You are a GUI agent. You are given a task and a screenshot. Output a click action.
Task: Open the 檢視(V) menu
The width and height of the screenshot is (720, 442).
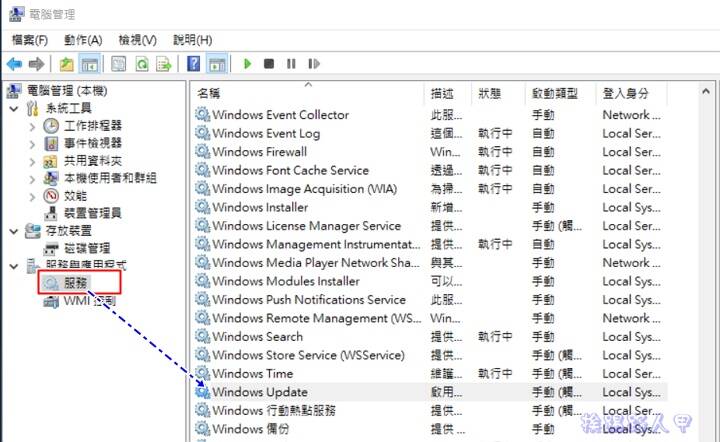137,40
